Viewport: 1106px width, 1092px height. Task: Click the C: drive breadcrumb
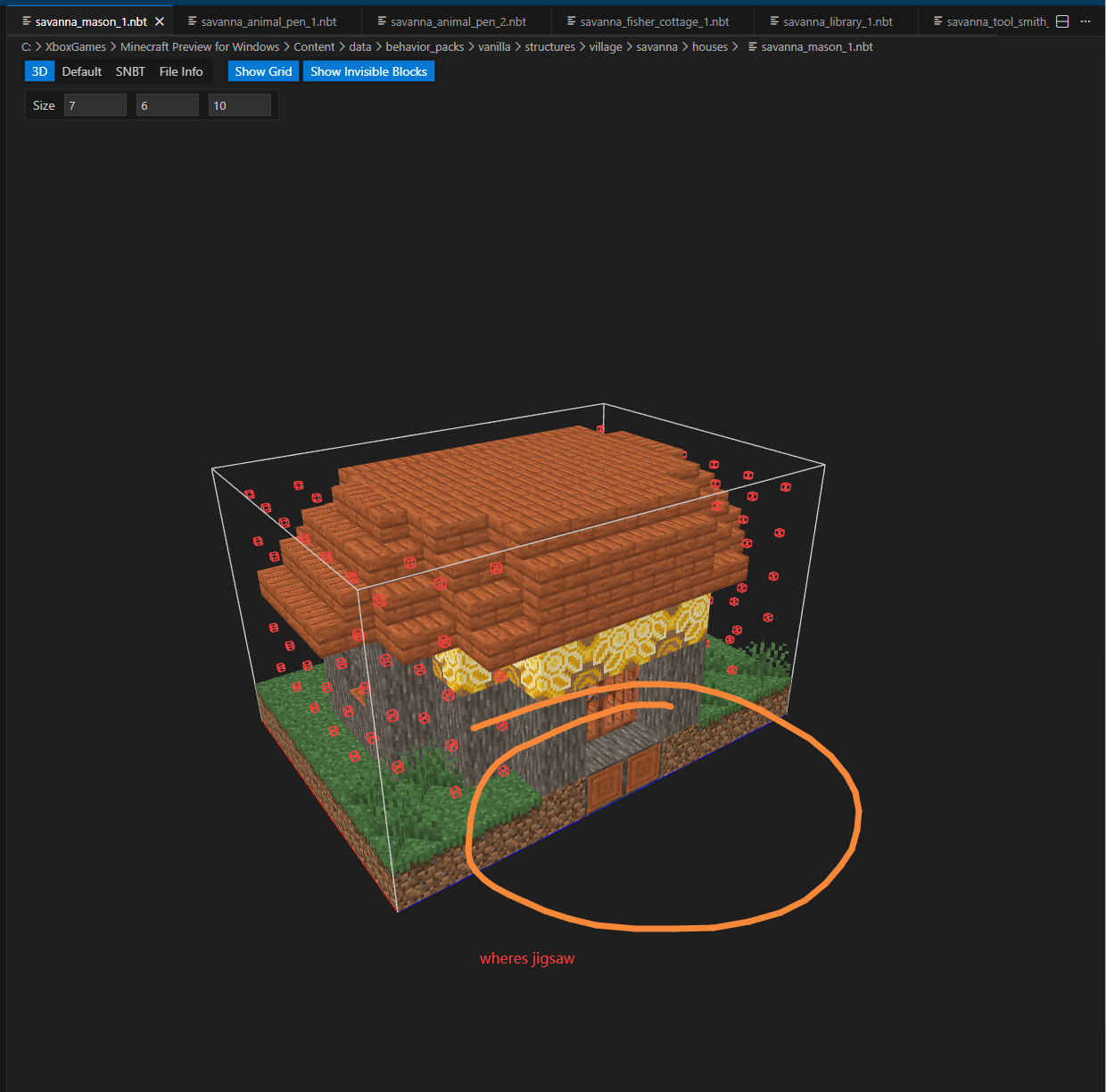(x=26, y=46)
